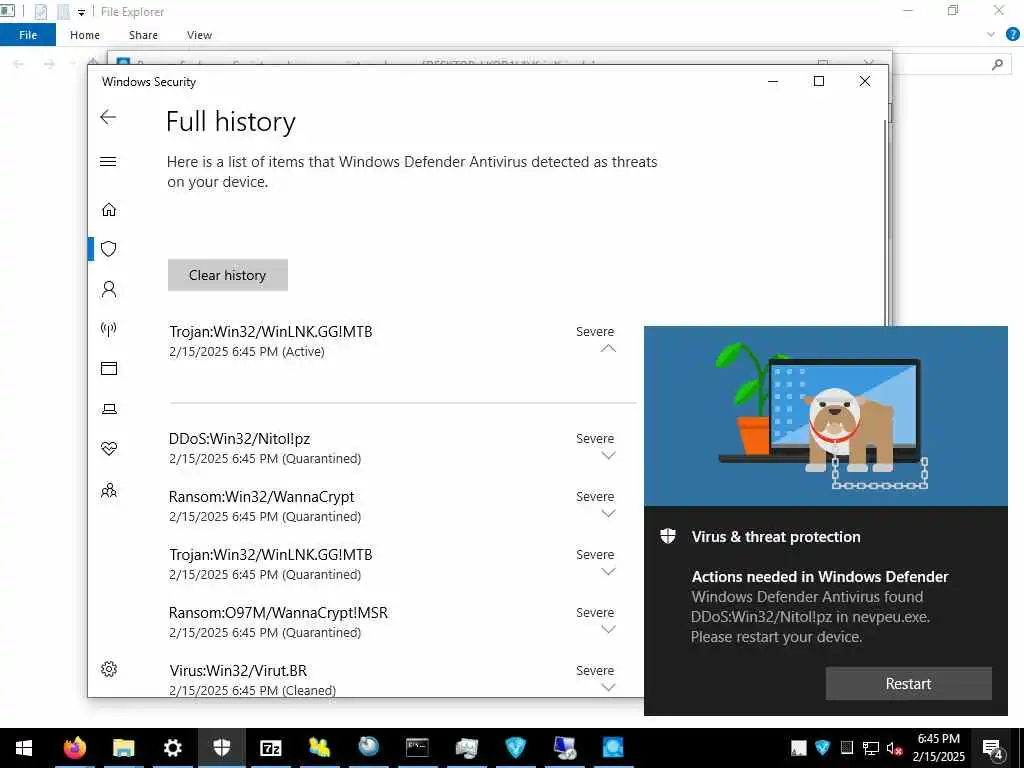Click File Explorer forward navigation arrow

pyautogui.click(x=49, y=63)
